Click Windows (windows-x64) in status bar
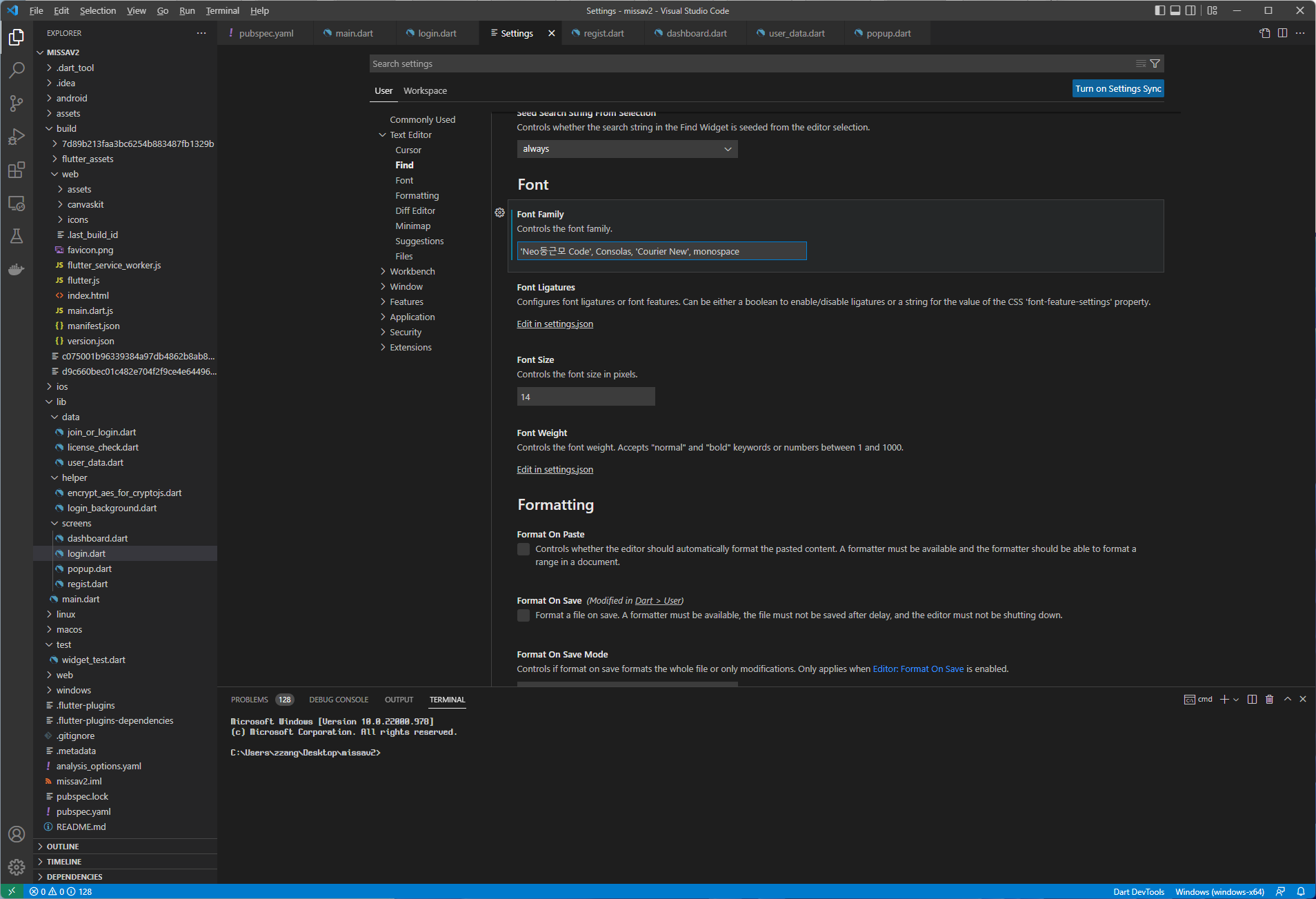The image size is (1316, 899). (1219, 891)
